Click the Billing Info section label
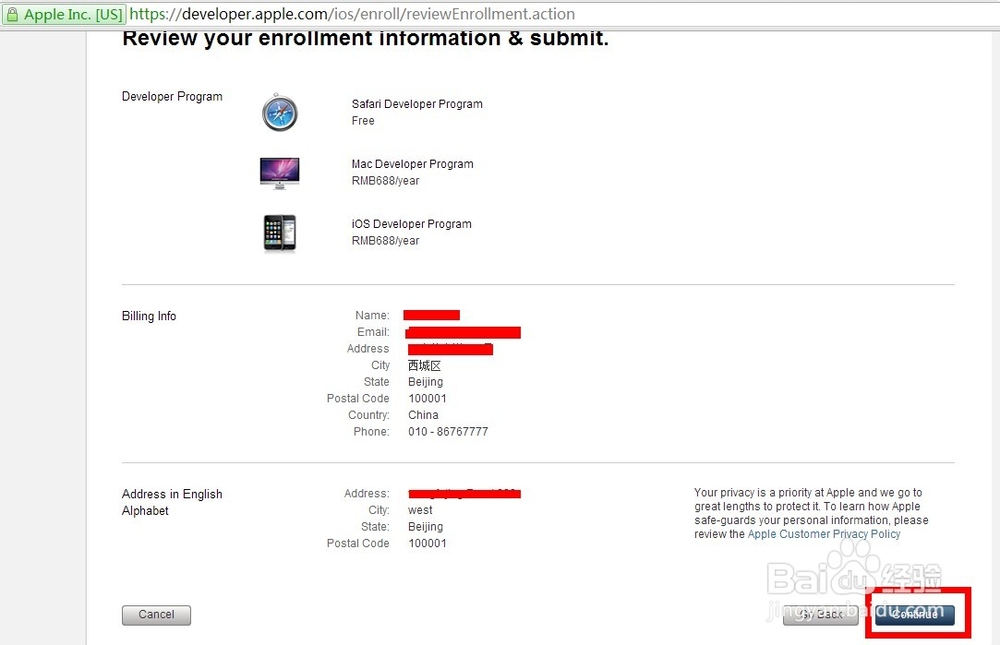 [x=149, y=316]
